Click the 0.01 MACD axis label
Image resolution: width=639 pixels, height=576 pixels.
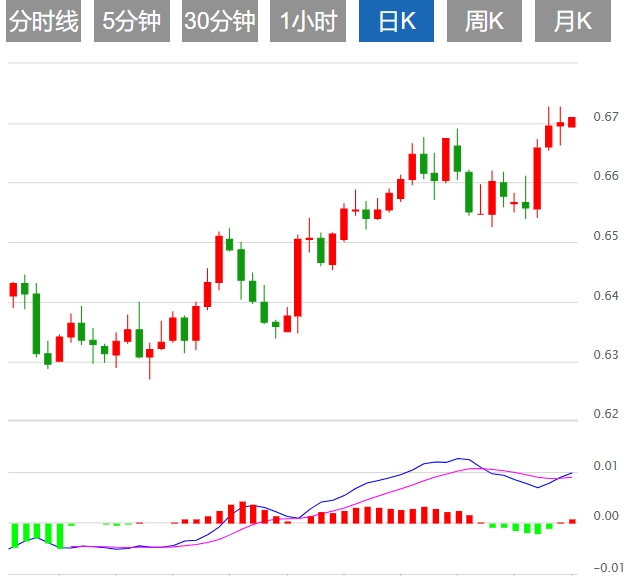pyautogui.click(x=605, y=467)
